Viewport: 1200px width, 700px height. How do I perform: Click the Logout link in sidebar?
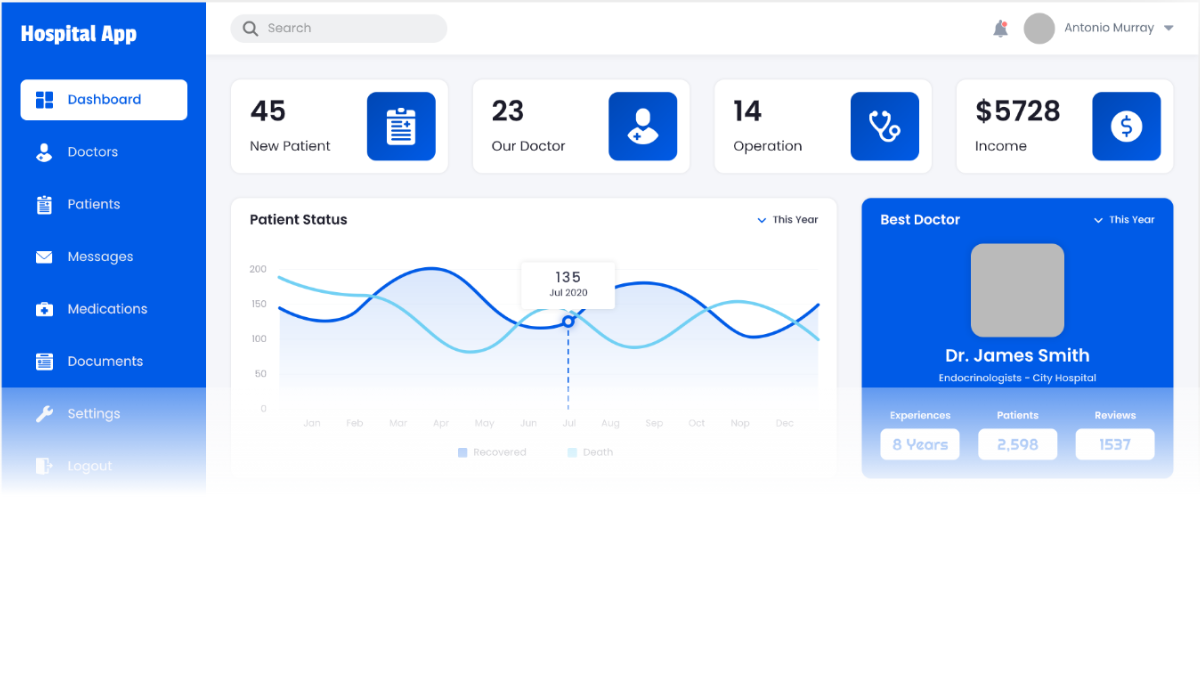(x=88, y=466)
